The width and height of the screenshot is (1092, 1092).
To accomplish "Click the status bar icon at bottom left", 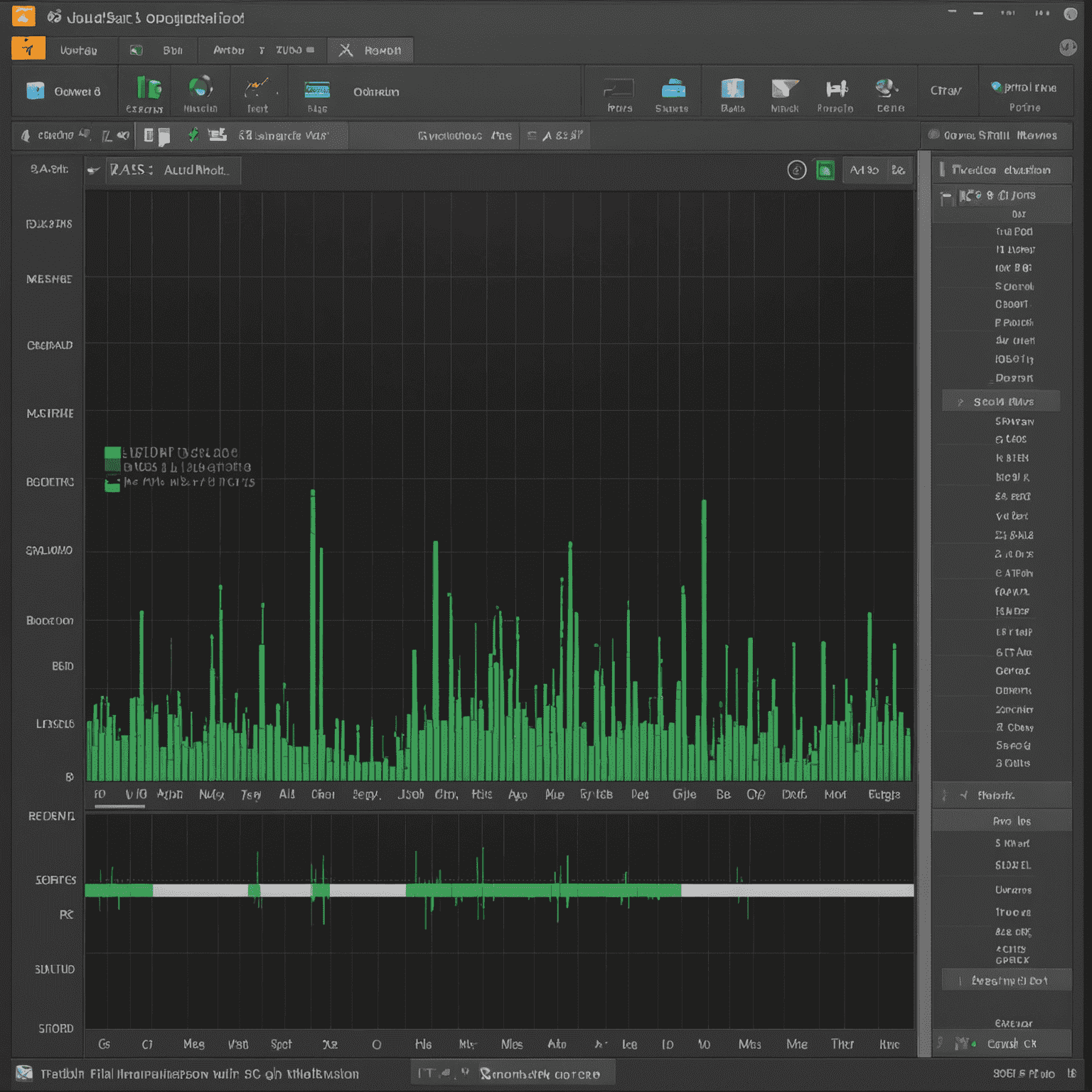I will 23,1073.
